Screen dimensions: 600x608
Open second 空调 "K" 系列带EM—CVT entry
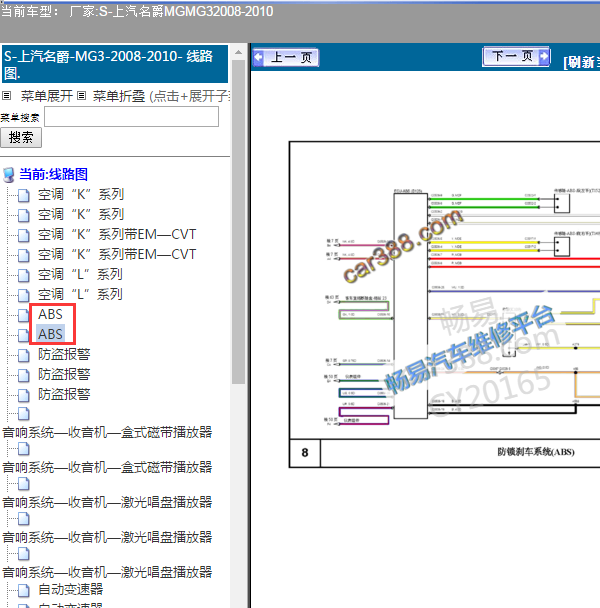117,254
